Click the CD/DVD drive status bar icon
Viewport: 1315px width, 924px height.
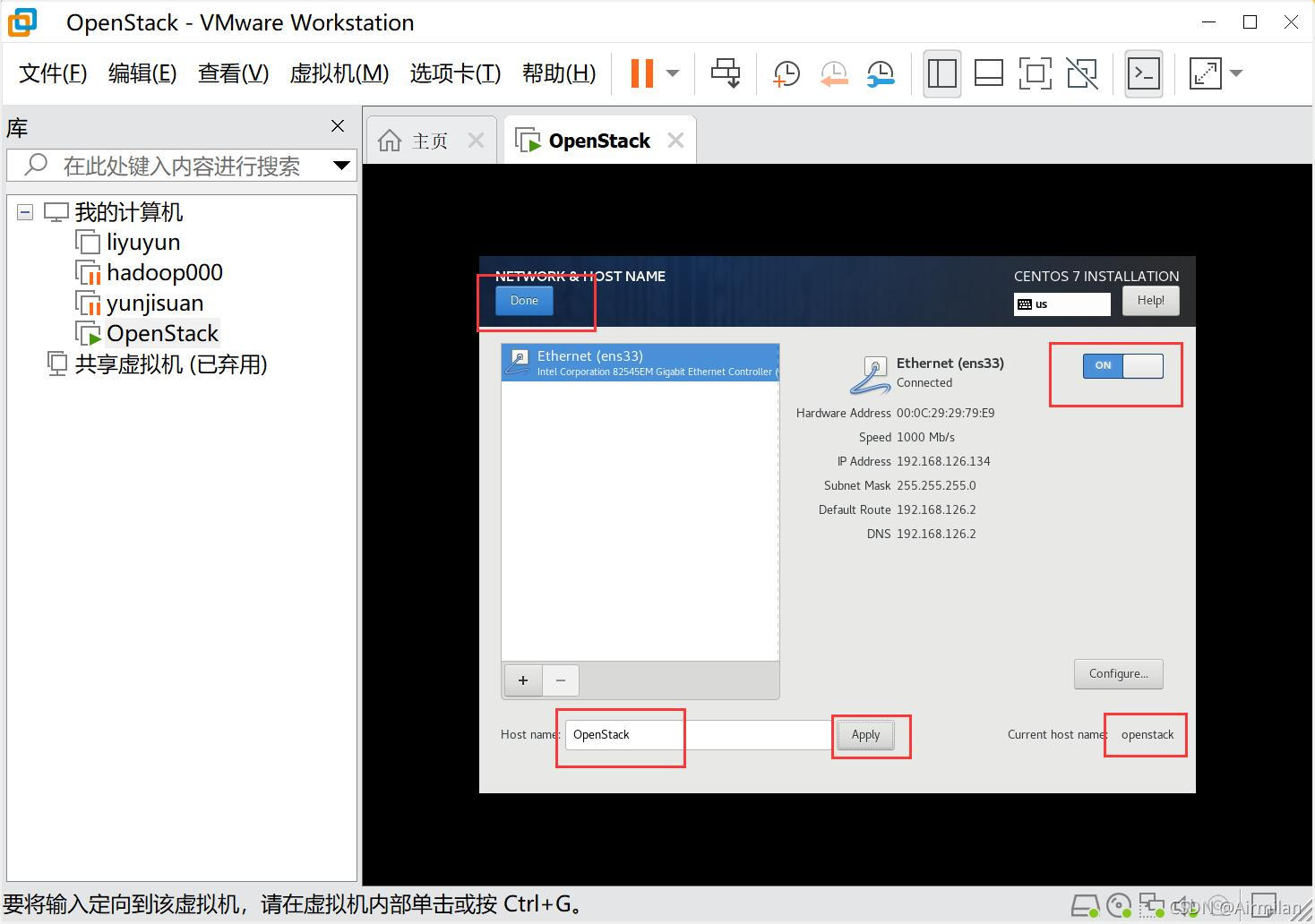coord(1118,906)
